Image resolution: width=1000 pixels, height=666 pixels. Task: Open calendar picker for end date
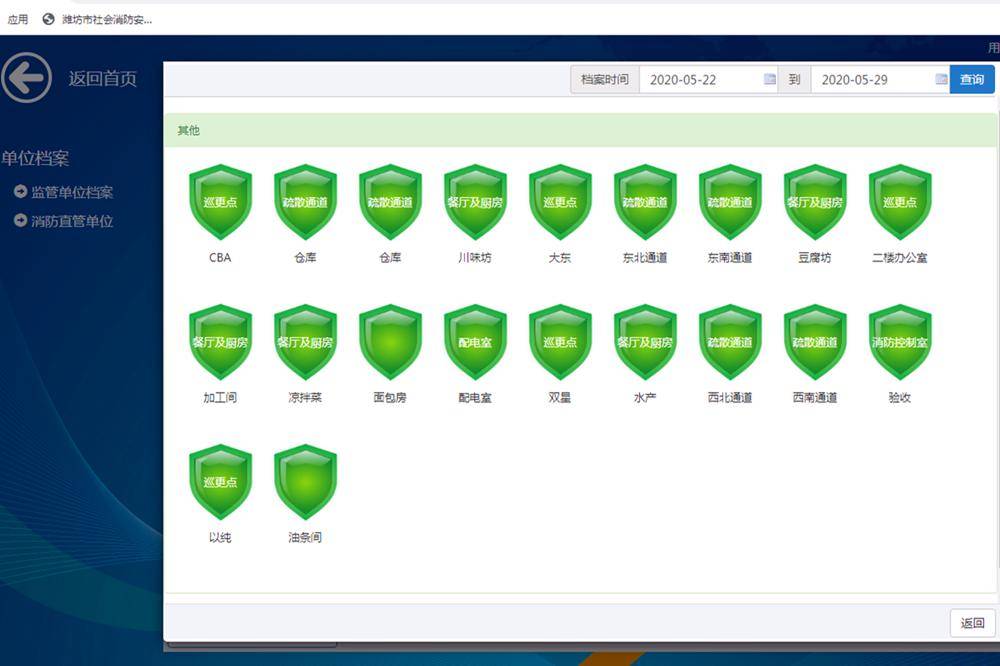(941, 80)
